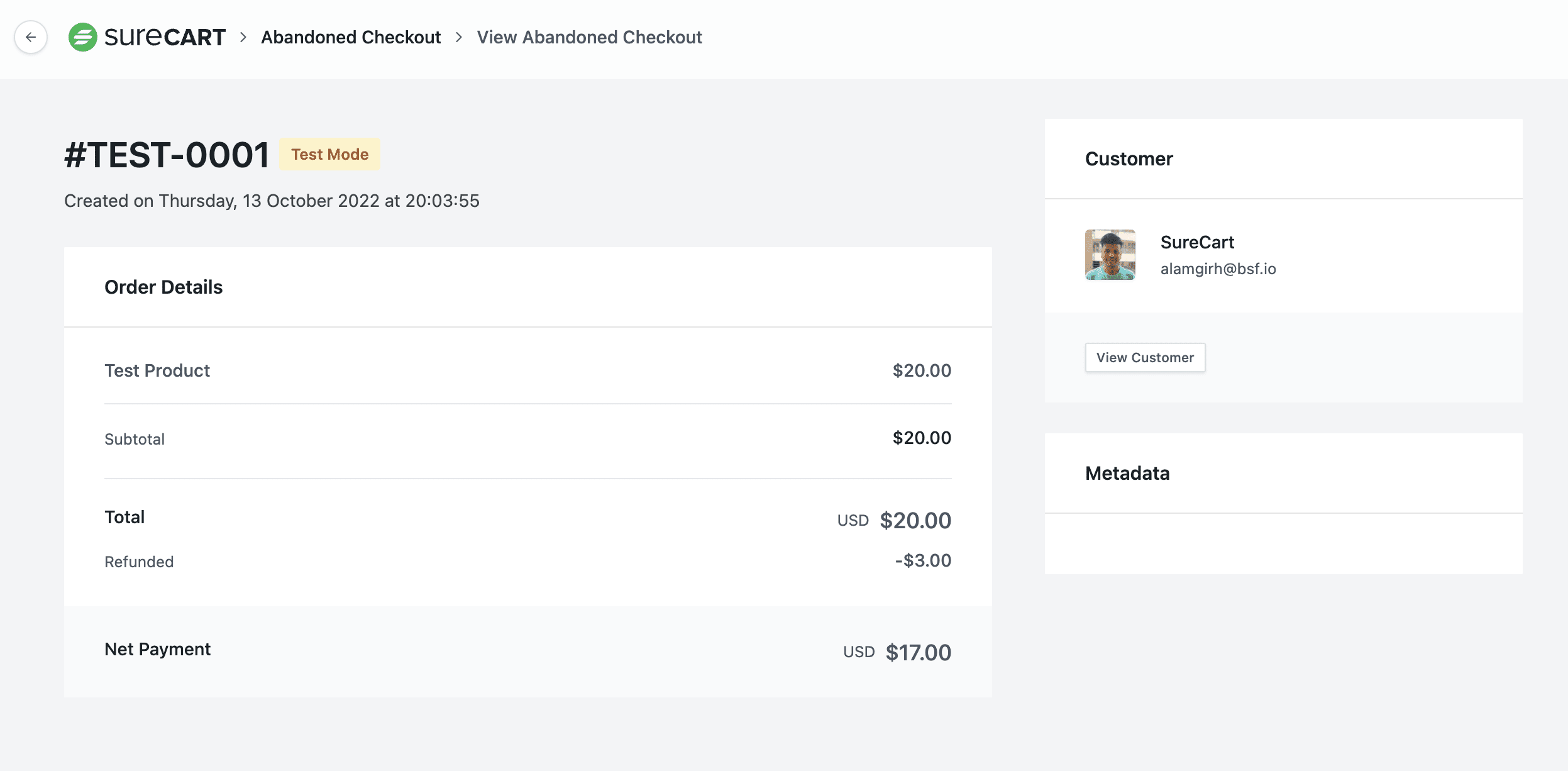Click the back arrow button

(x=31, y=37)
